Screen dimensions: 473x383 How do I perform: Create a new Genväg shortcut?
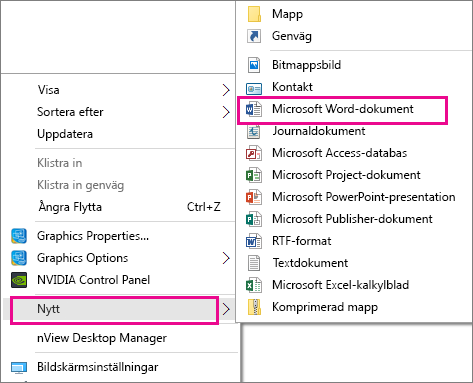pyautogui.click(x=354, y=36)
